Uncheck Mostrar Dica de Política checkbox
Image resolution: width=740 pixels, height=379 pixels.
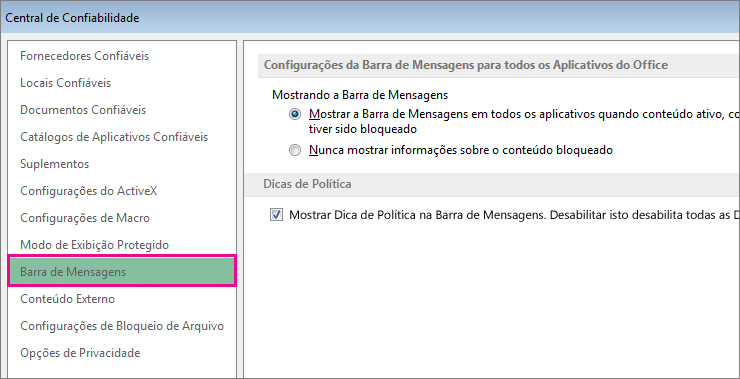[x=276, y=215]
